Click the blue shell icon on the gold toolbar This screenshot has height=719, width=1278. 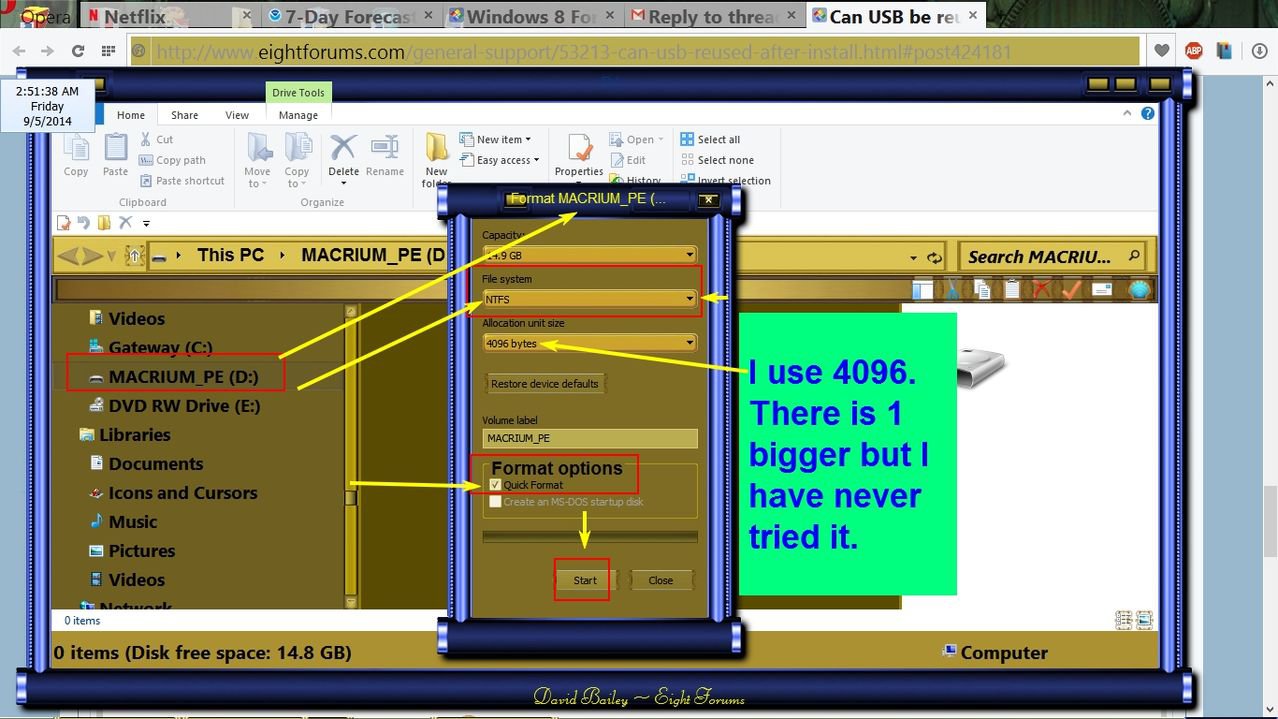[x=1141, y=290]
